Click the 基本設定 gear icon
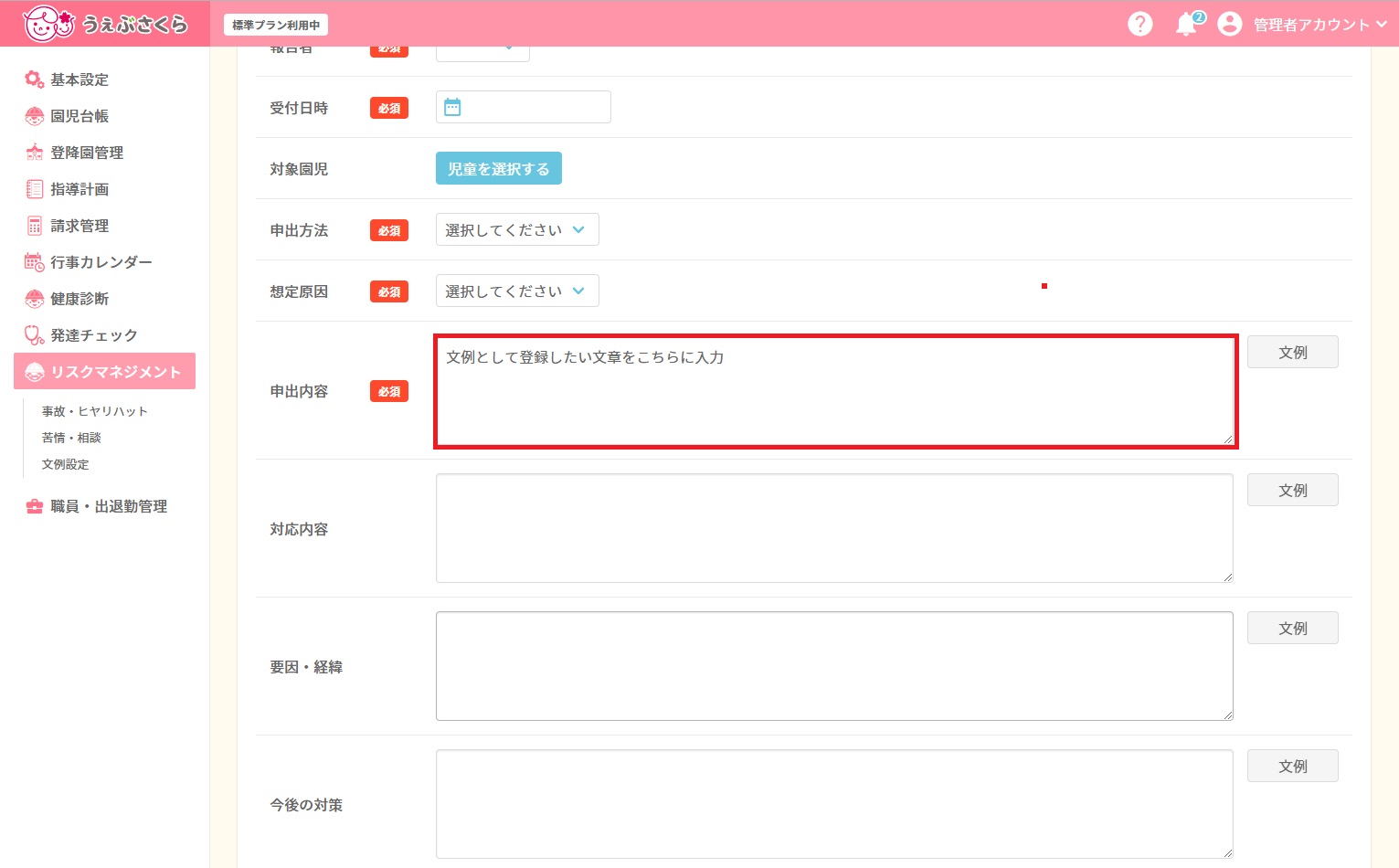The height and width of the screenshot is (868, 1399). (34, 79)
